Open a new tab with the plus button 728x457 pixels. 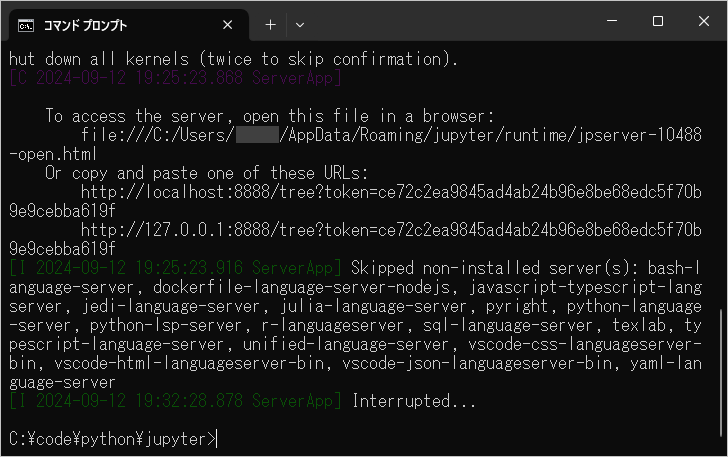click(x=270, y=24)
